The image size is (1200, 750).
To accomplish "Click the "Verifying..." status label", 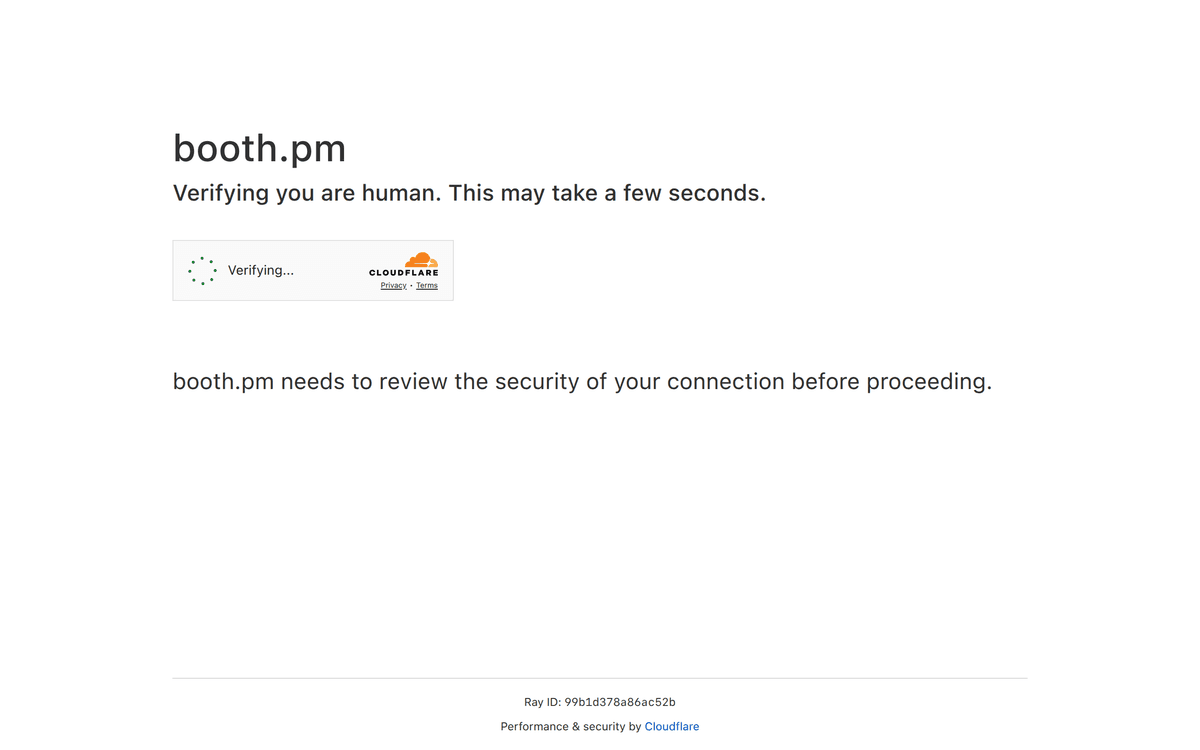I will (x=261, y=270).
